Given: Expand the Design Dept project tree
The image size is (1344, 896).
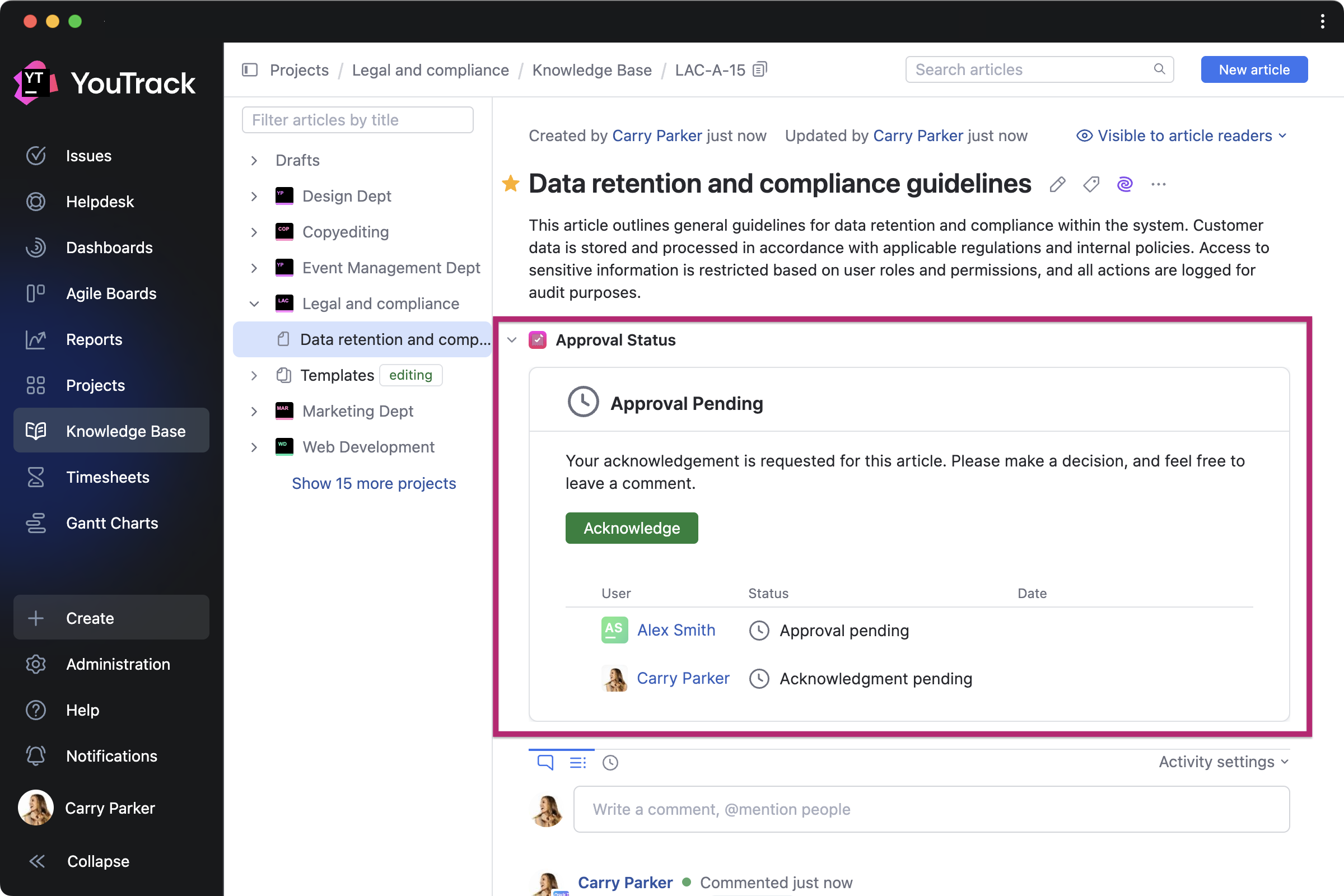Looking at the screenshot, I should point(254,196).
